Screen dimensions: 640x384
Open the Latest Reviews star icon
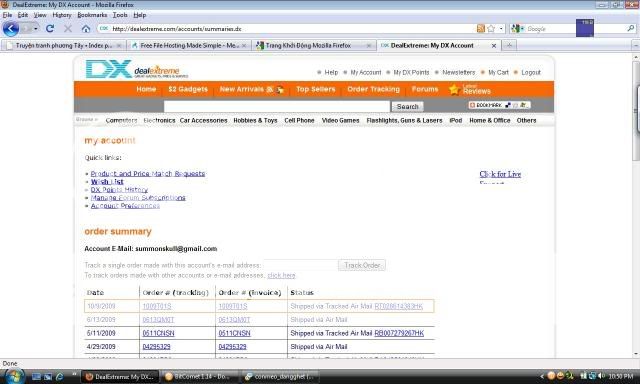click(454, 89)
